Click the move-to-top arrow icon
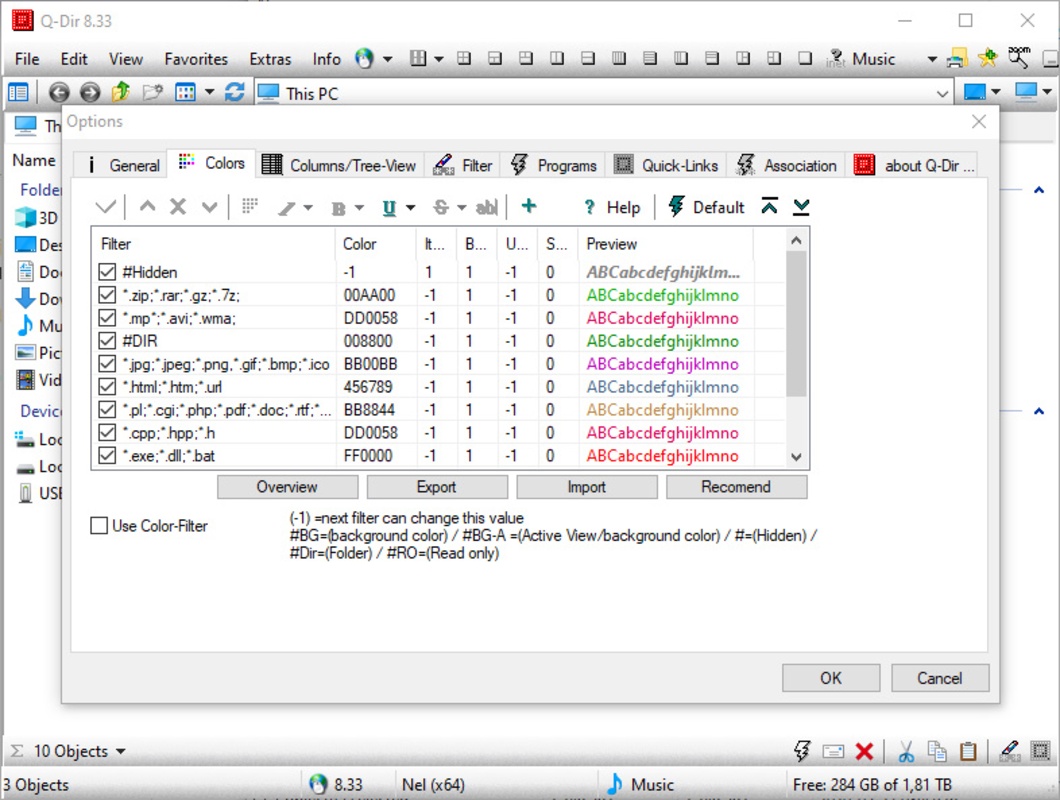Image resolution: width=1060 pixels, height=800 pixels. click(x=769, y=207)
